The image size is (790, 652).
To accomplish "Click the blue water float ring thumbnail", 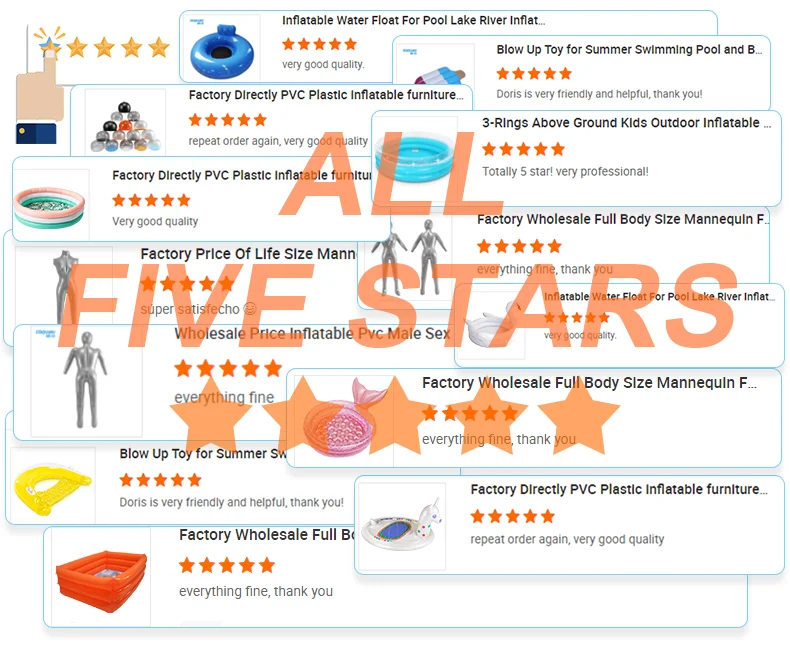I will tap(219, 50).
